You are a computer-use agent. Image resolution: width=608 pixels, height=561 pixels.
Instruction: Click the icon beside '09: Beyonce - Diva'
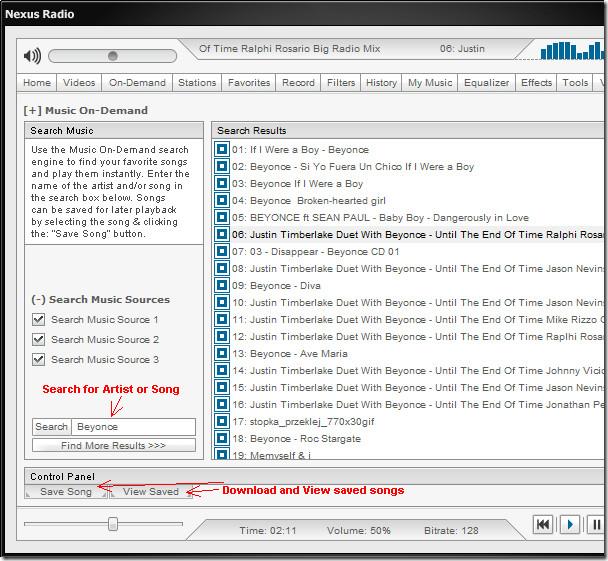222,285
